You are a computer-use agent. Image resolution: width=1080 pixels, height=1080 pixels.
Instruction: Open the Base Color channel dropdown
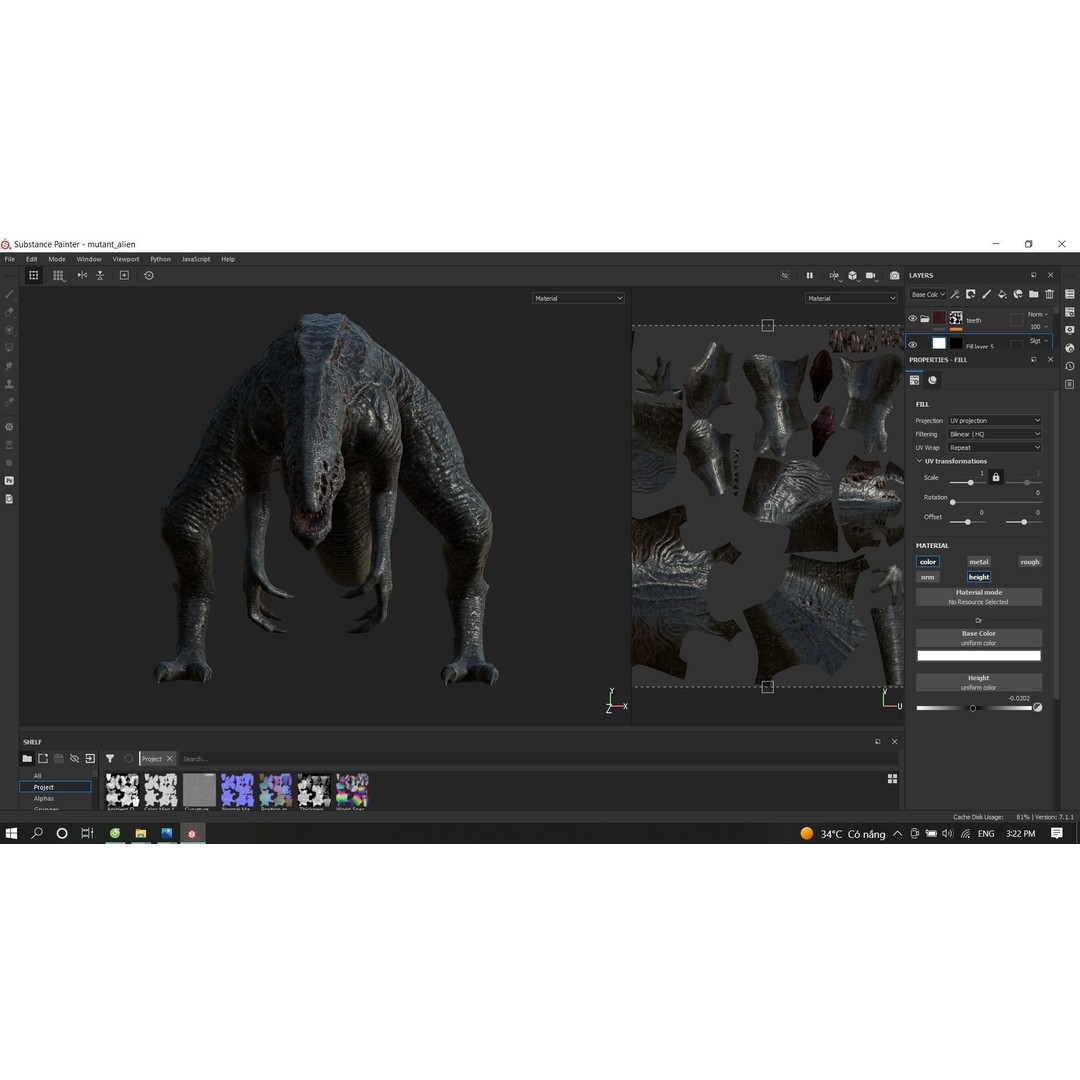click(928, 294)
